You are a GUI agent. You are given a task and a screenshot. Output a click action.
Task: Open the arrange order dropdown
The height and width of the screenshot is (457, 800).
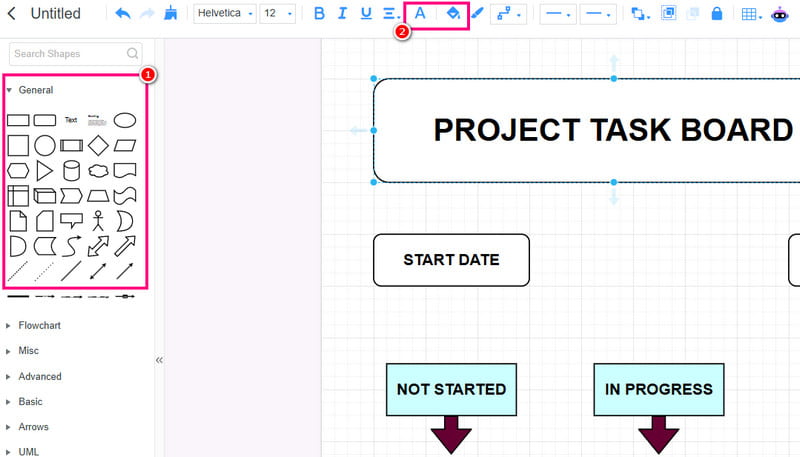click(640, 14)
